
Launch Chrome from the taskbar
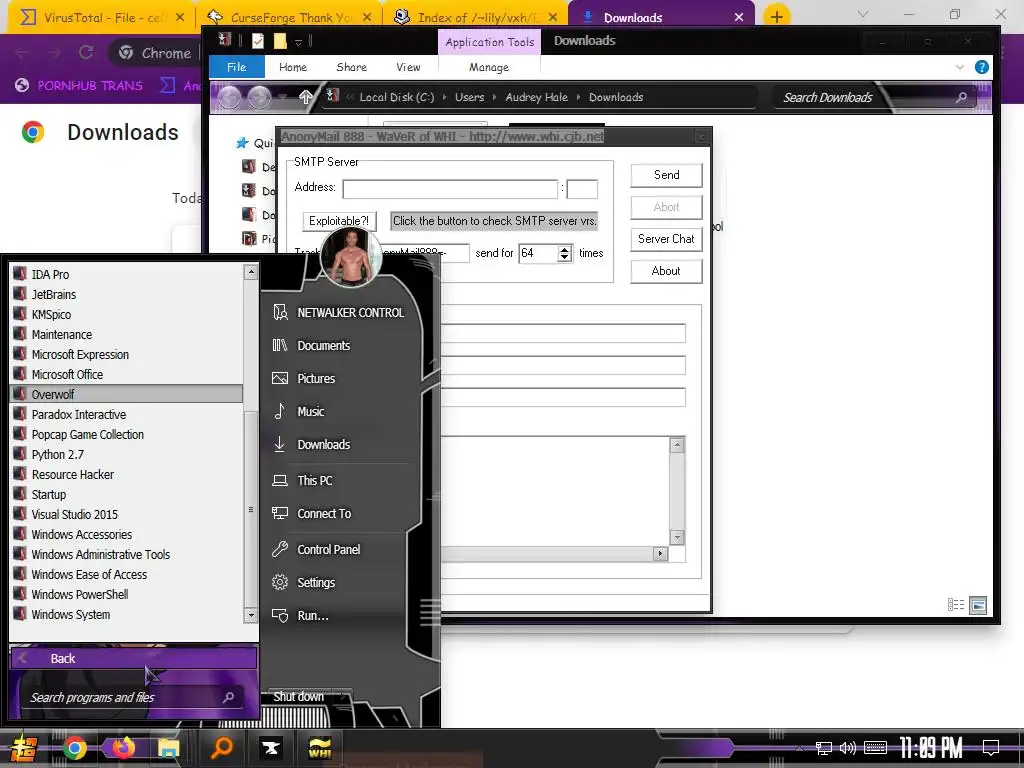(x=74, y=748)
